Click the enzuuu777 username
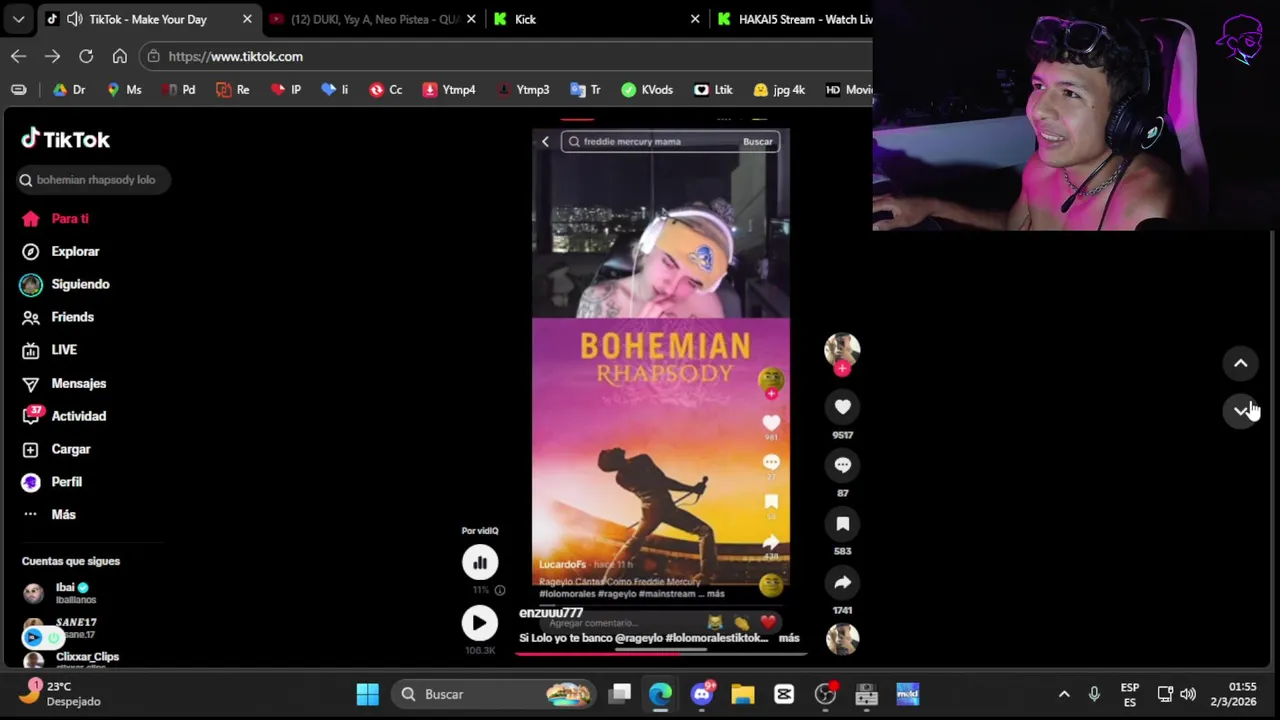 (x=551, y=613)
